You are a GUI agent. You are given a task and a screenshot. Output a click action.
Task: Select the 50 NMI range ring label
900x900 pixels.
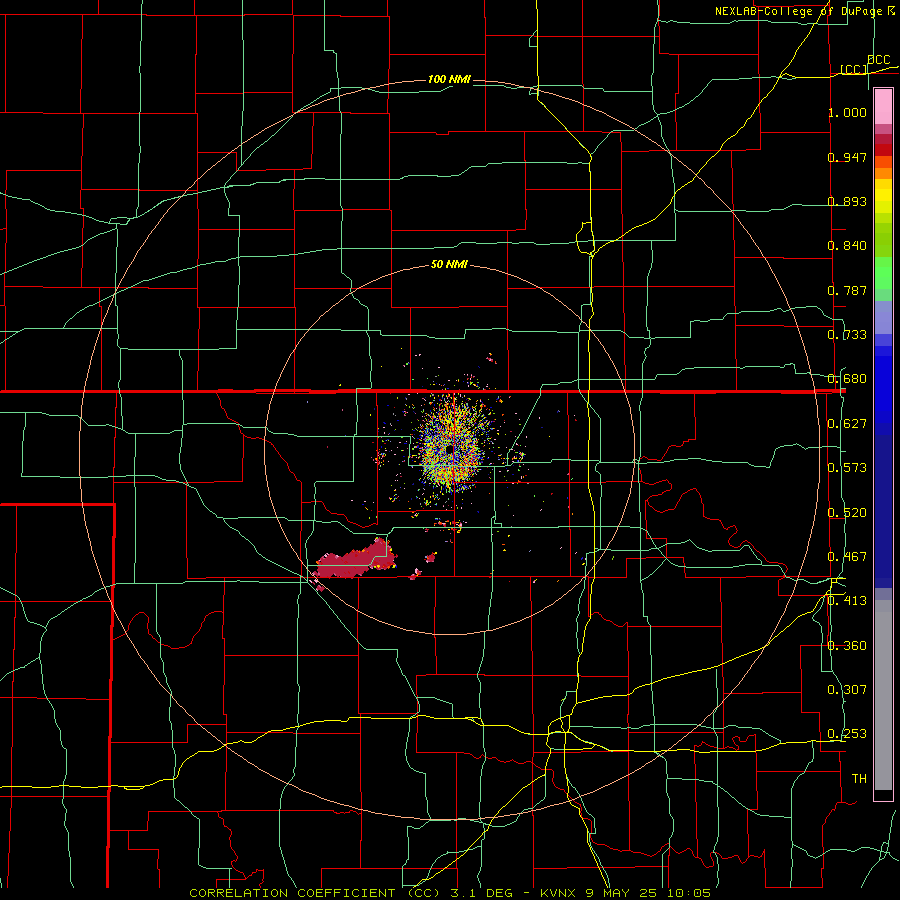coord(449,264)
